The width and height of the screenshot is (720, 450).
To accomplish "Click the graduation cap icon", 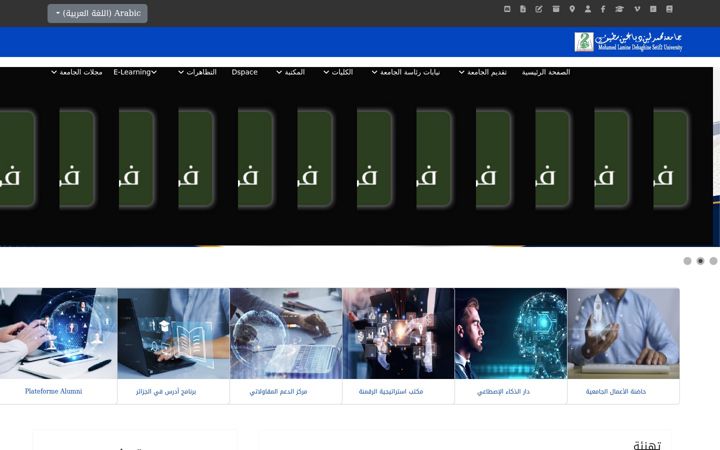I will click(619, 9).
